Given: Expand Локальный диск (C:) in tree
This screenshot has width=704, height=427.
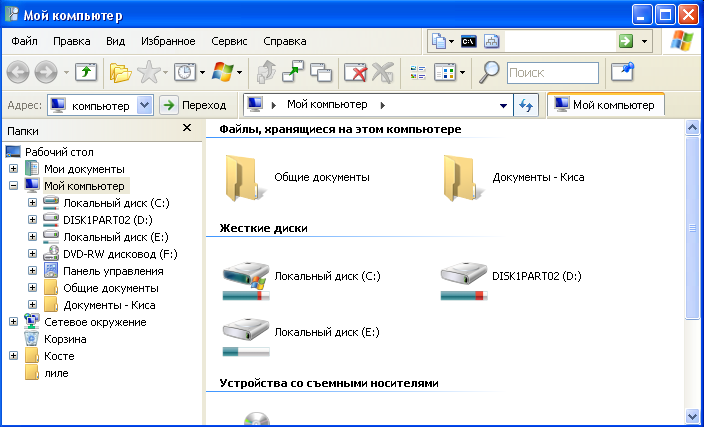Looking at the screenshot, I should [x=32, y=202].
